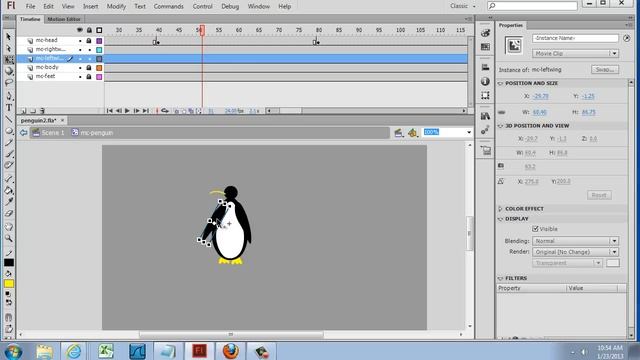Select the Selection arrow tool
Image resolution: width=640 pixels, height=360 pixels.
[x=9, y=37]
